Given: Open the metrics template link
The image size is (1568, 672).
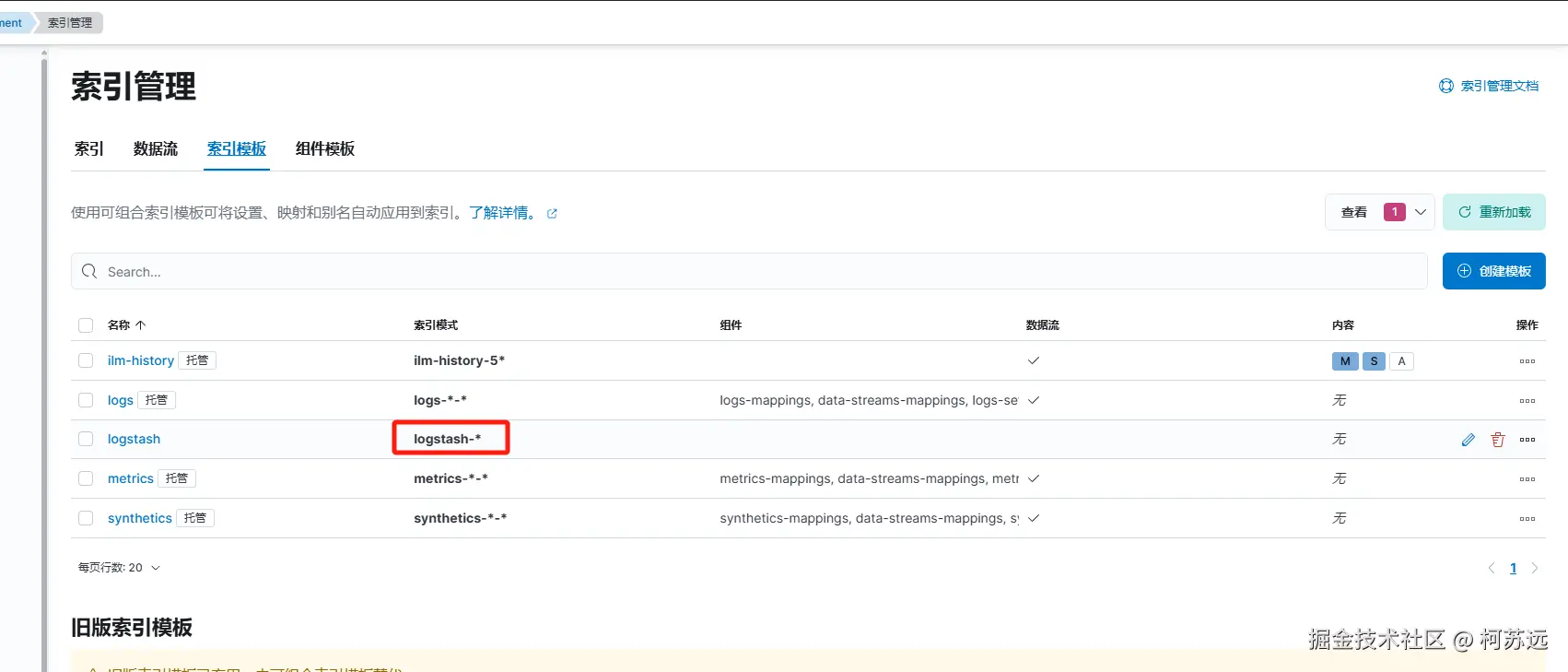Looking at the screenshot, I should pyautogui.click(x=131, y=478).
